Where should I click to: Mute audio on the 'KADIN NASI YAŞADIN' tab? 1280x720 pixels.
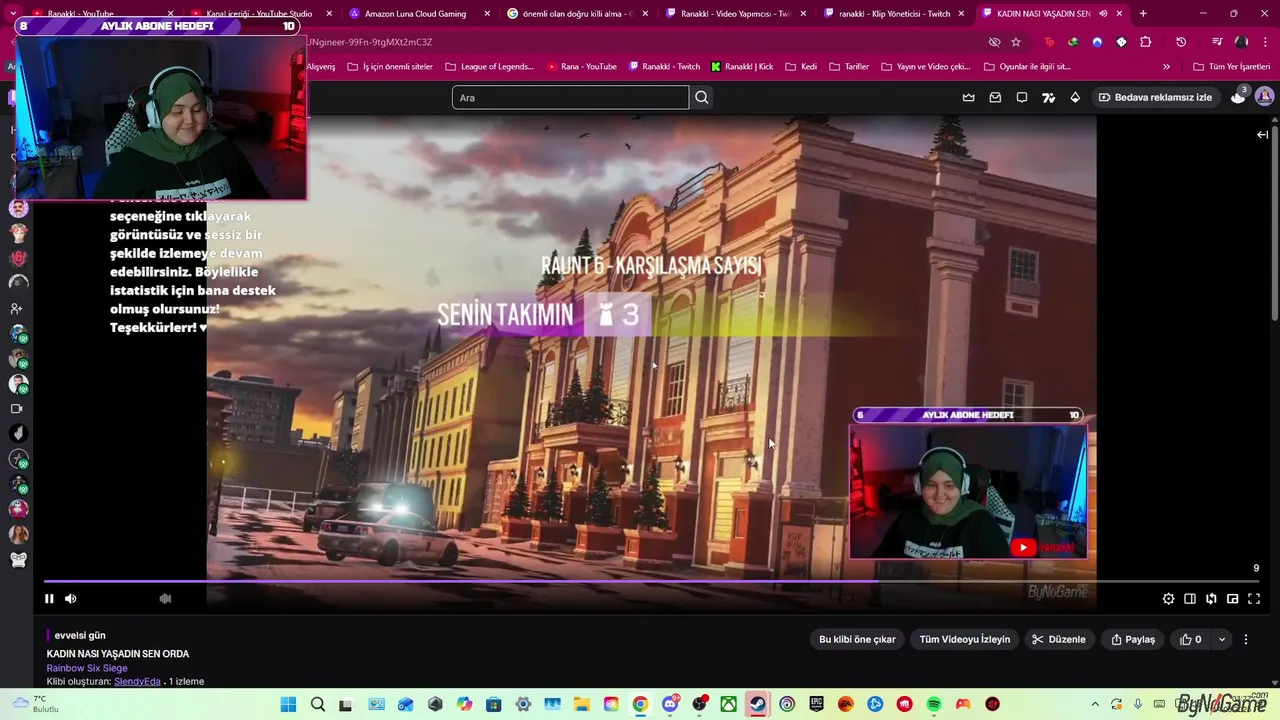1103,14
